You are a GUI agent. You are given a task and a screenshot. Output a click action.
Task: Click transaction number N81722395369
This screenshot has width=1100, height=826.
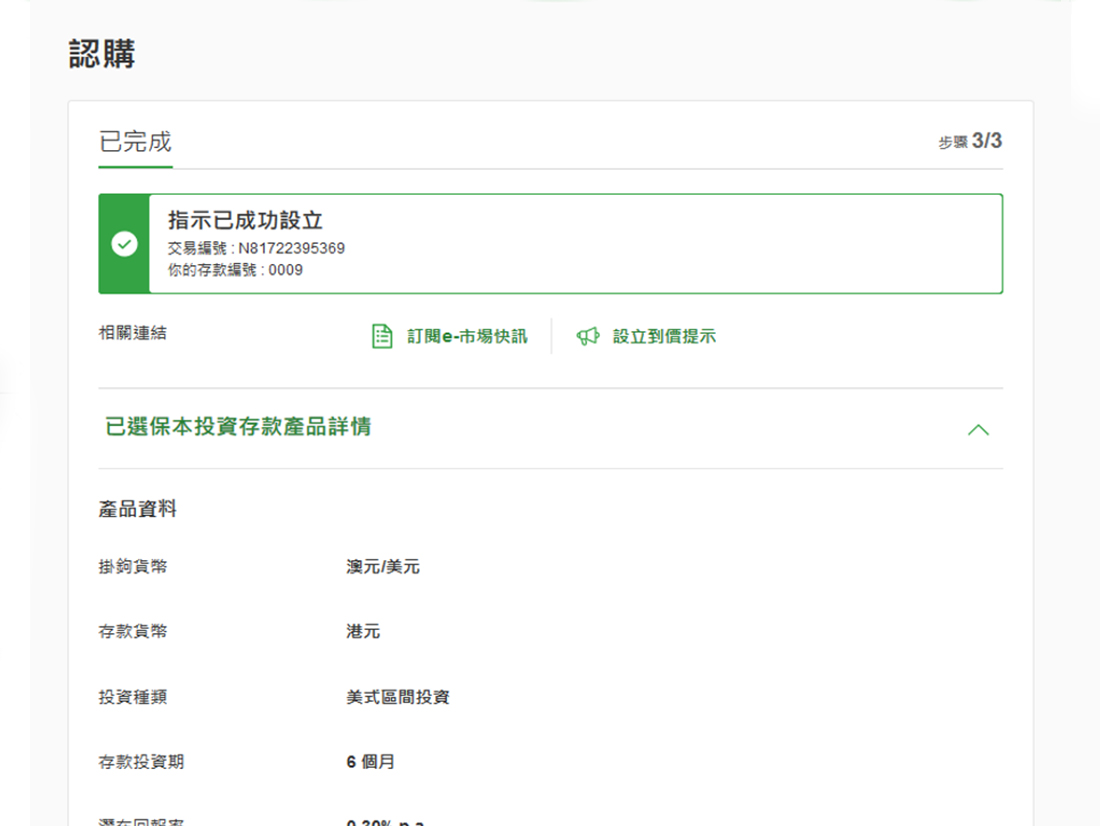pyautogui.click(x=291, y=248)
